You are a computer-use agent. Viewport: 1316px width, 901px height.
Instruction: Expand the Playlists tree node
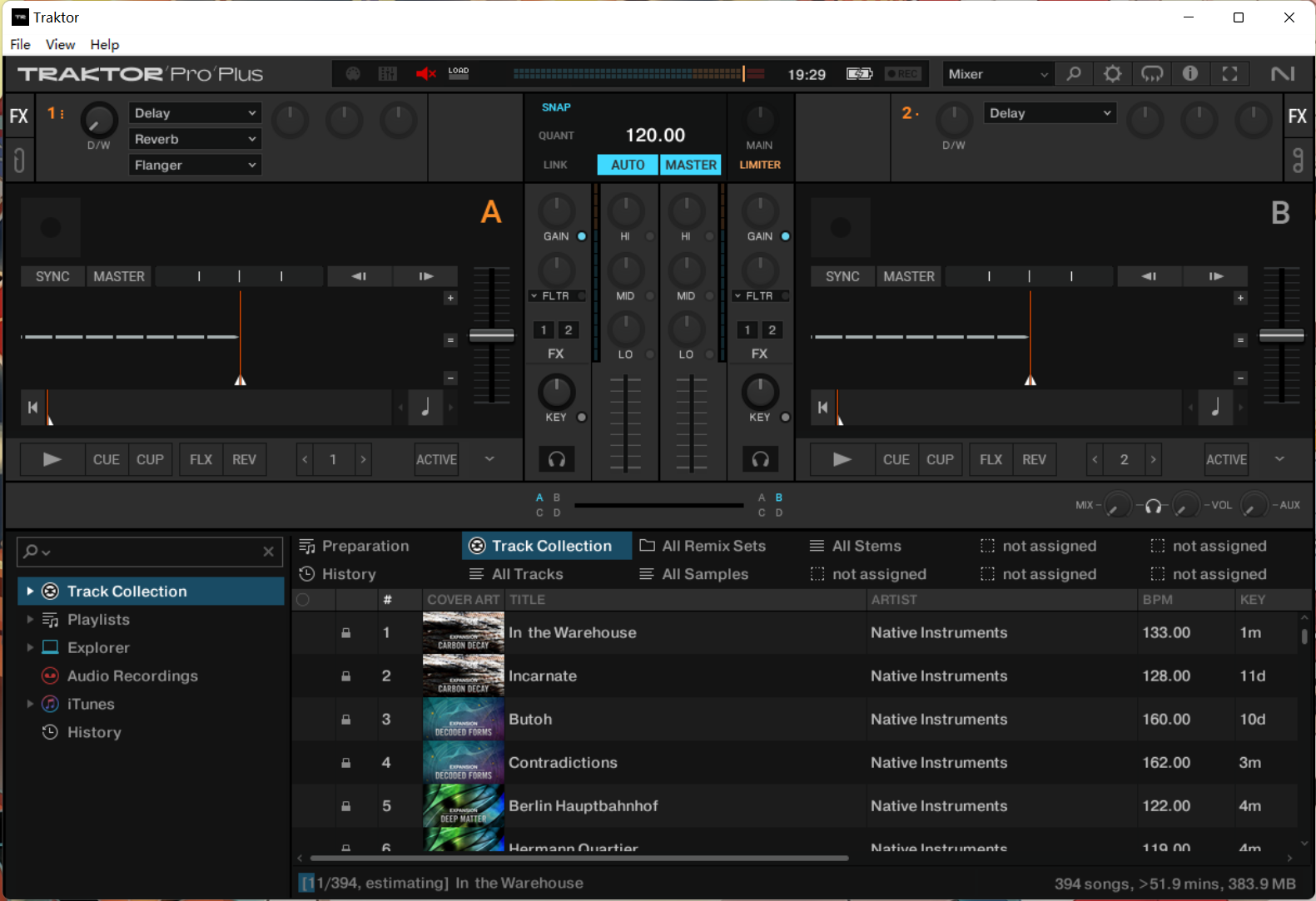point(30,619)
